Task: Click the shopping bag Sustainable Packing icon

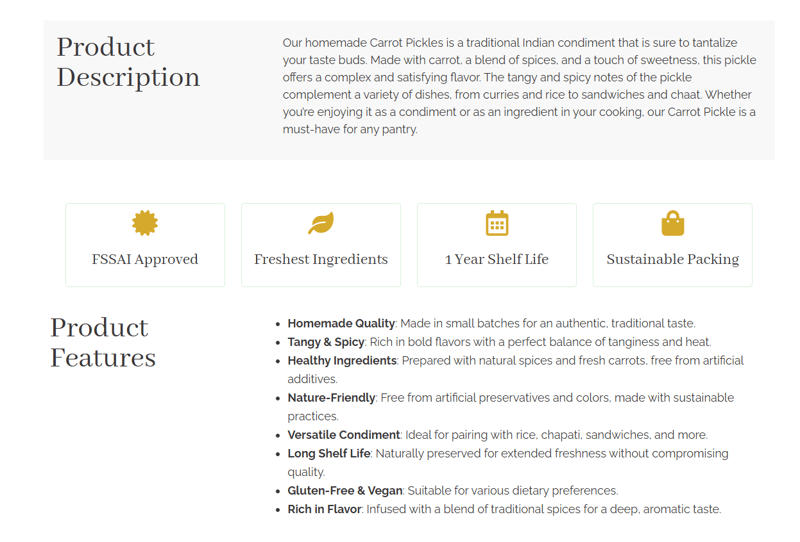Action: (673, 223)
